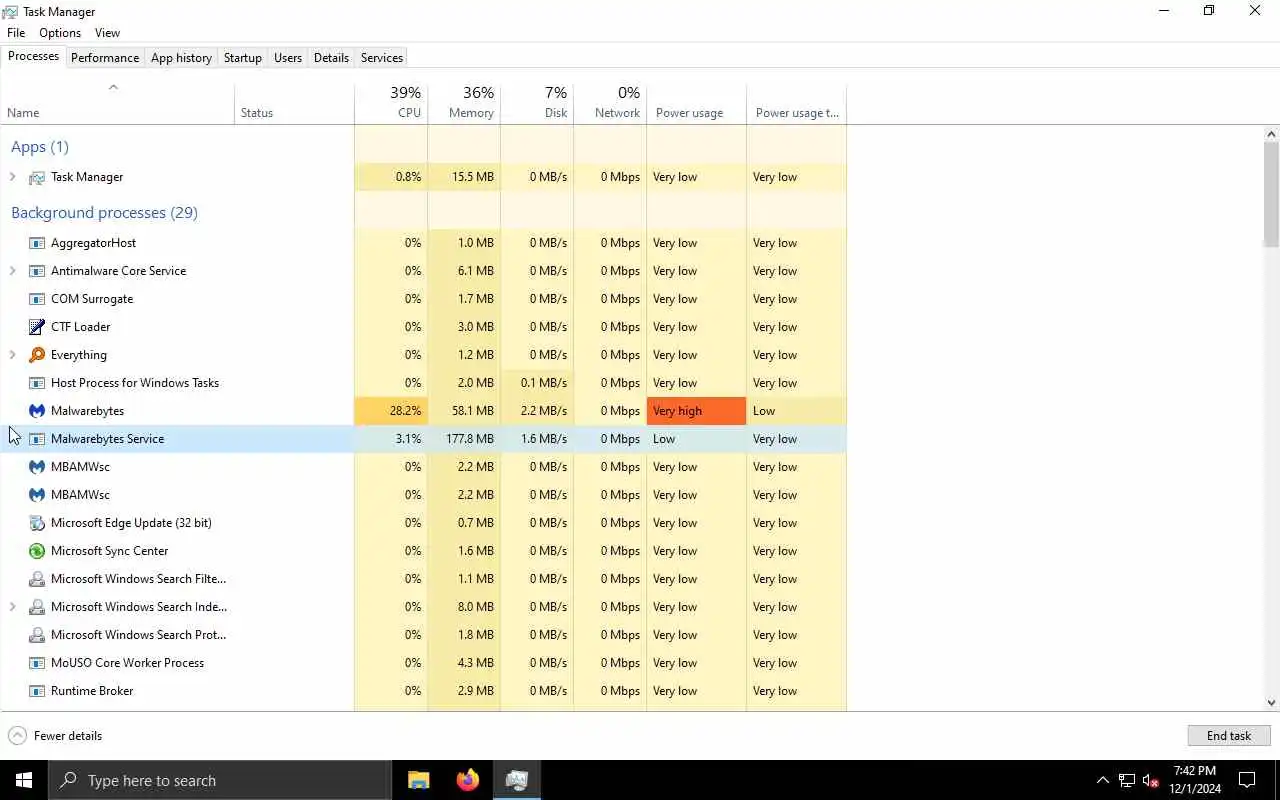This screenshot has width=1280, height=800.
Task: Click the COM Surrogate process icon
Action: (37, 299)
